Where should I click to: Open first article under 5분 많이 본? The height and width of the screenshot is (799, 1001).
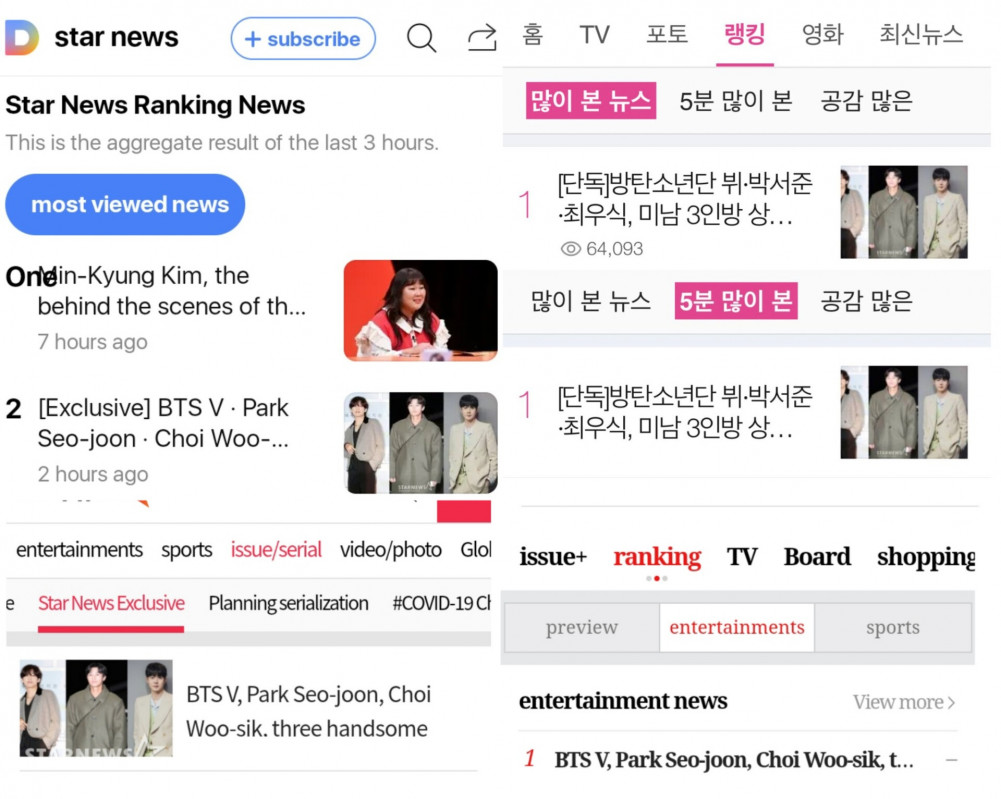coord(685,412)
